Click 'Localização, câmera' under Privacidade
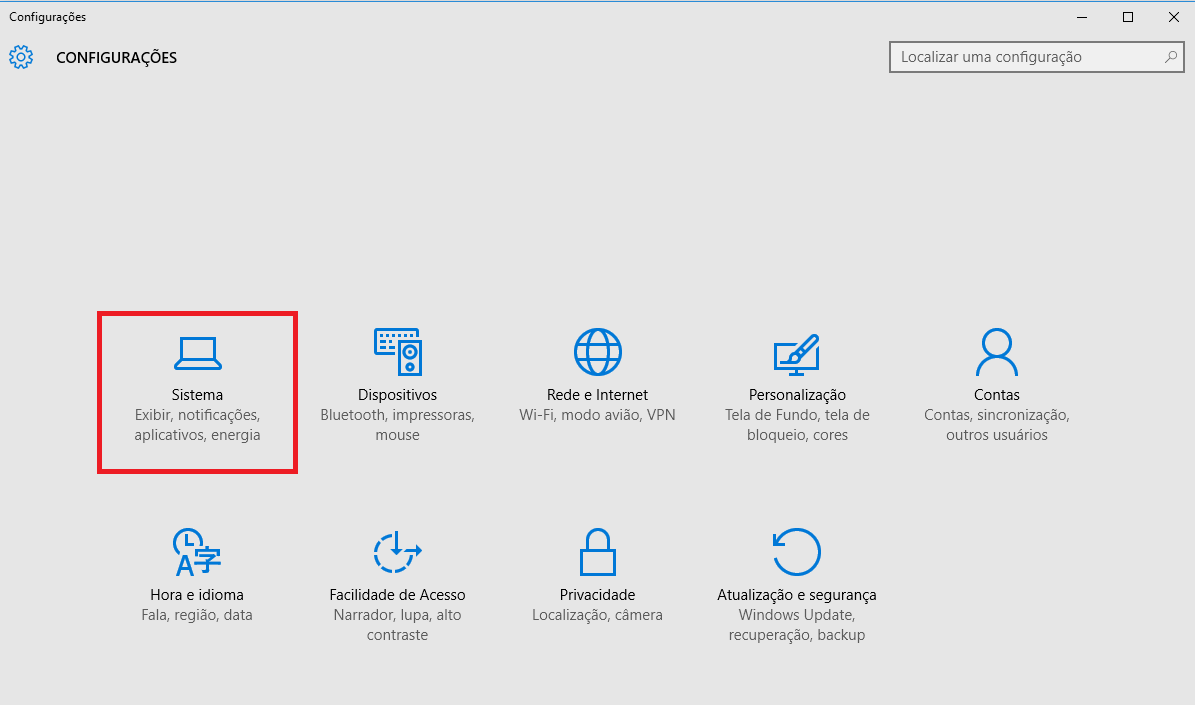 coord(597,614)
